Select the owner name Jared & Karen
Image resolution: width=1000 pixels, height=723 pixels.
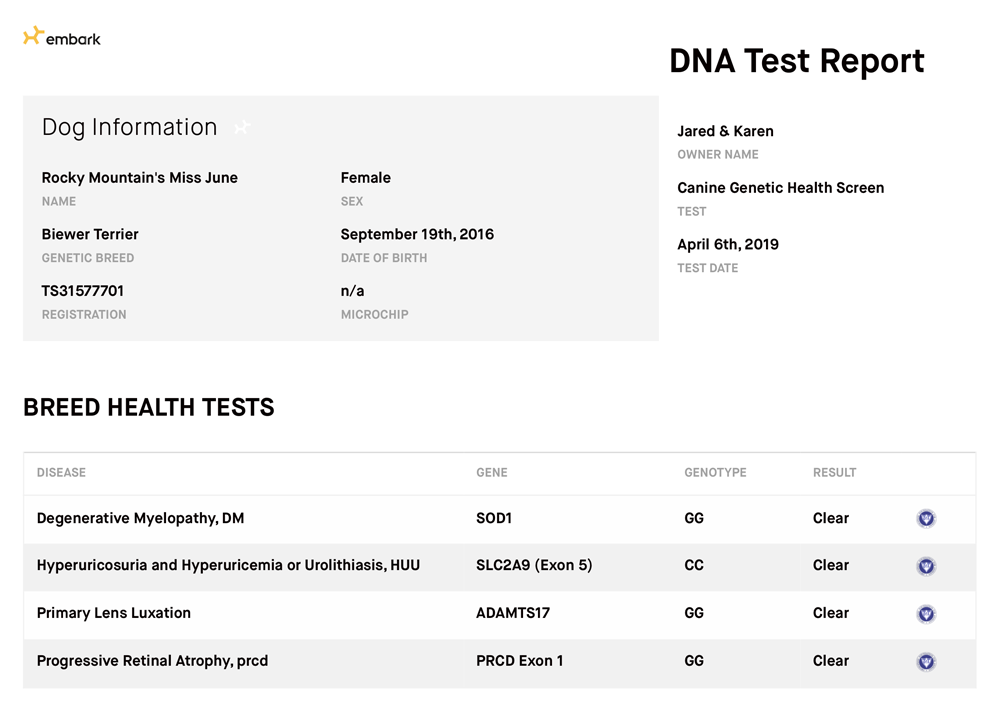(725, 131)
